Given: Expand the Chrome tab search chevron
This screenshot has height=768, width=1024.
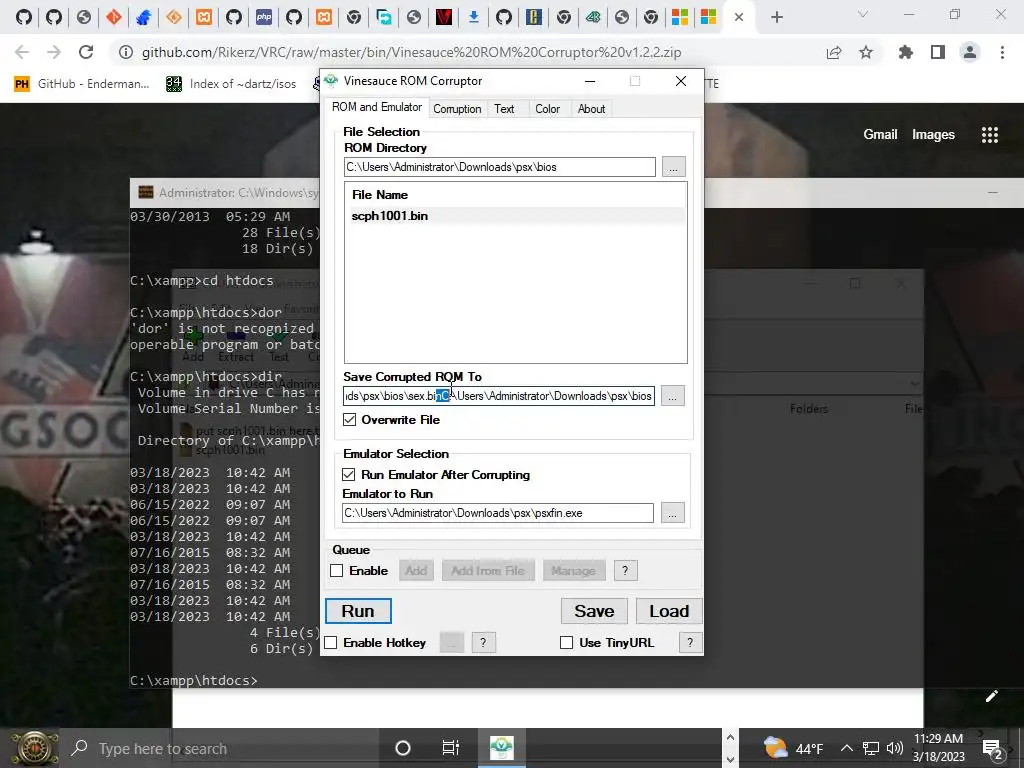Looking at the screenshot, I should pyautogui.click(x=863, y=14).
